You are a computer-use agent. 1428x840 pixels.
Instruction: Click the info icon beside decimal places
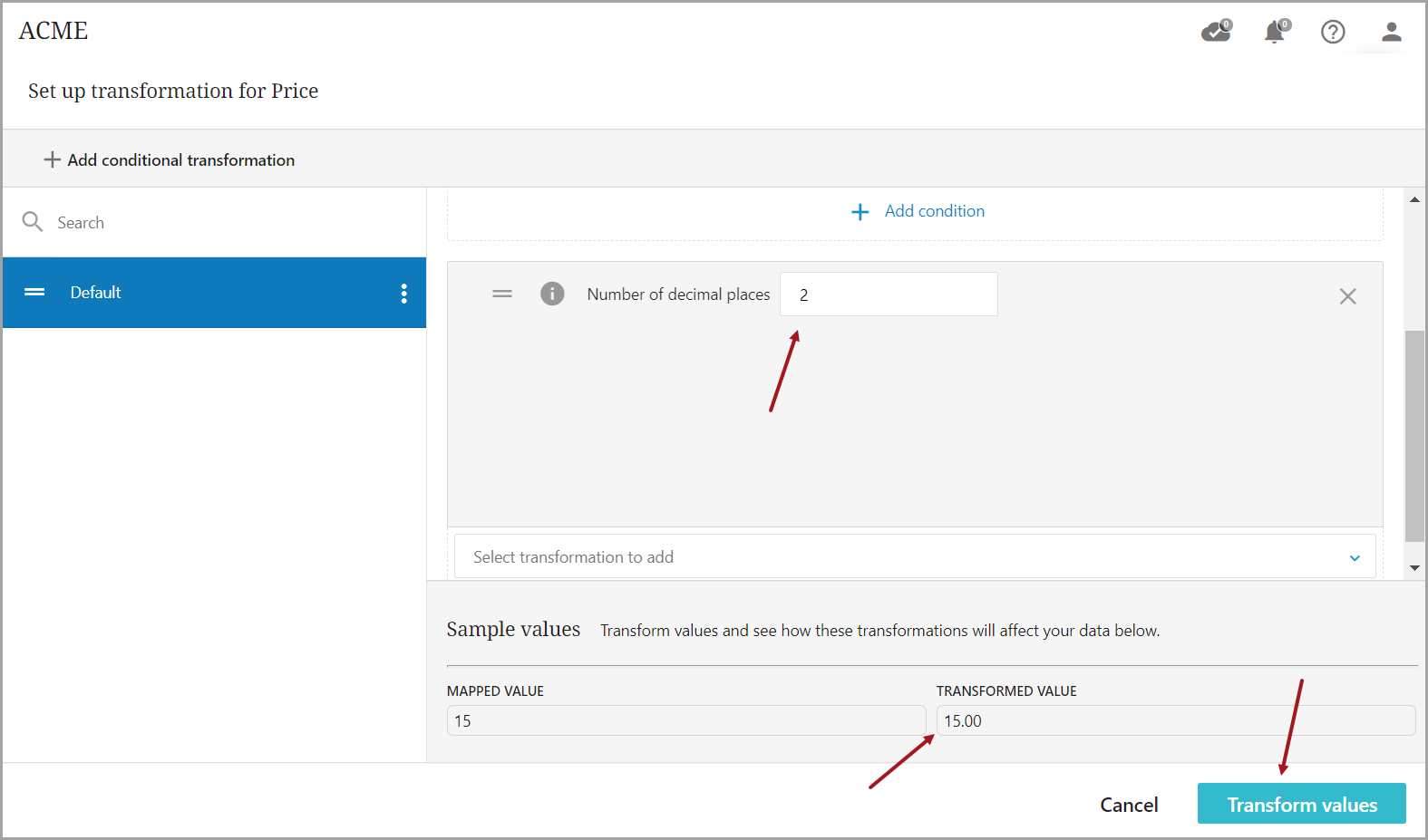(x=552, y=294)
